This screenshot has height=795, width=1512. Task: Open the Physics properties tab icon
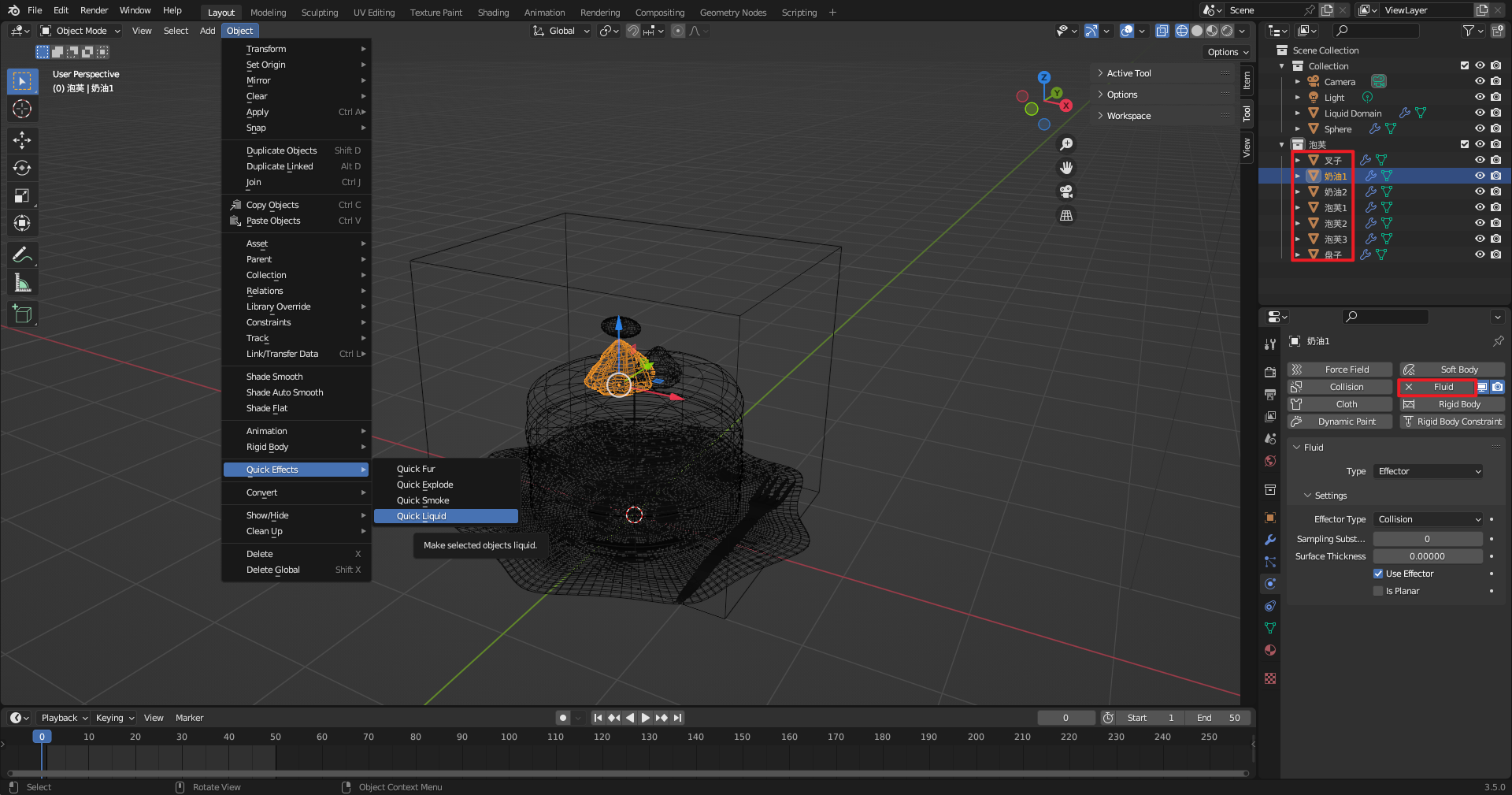point(1269,584)
